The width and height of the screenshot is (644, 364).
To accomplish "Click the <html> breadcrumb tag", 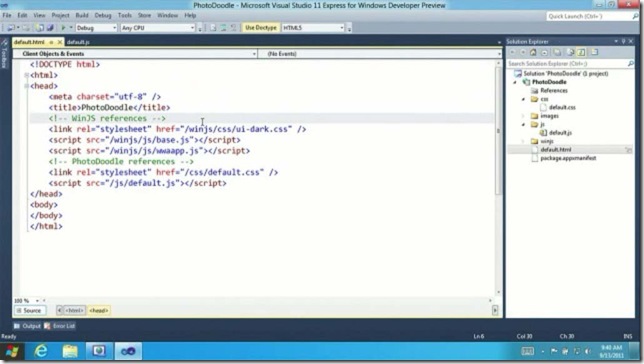I will (74, 311).
